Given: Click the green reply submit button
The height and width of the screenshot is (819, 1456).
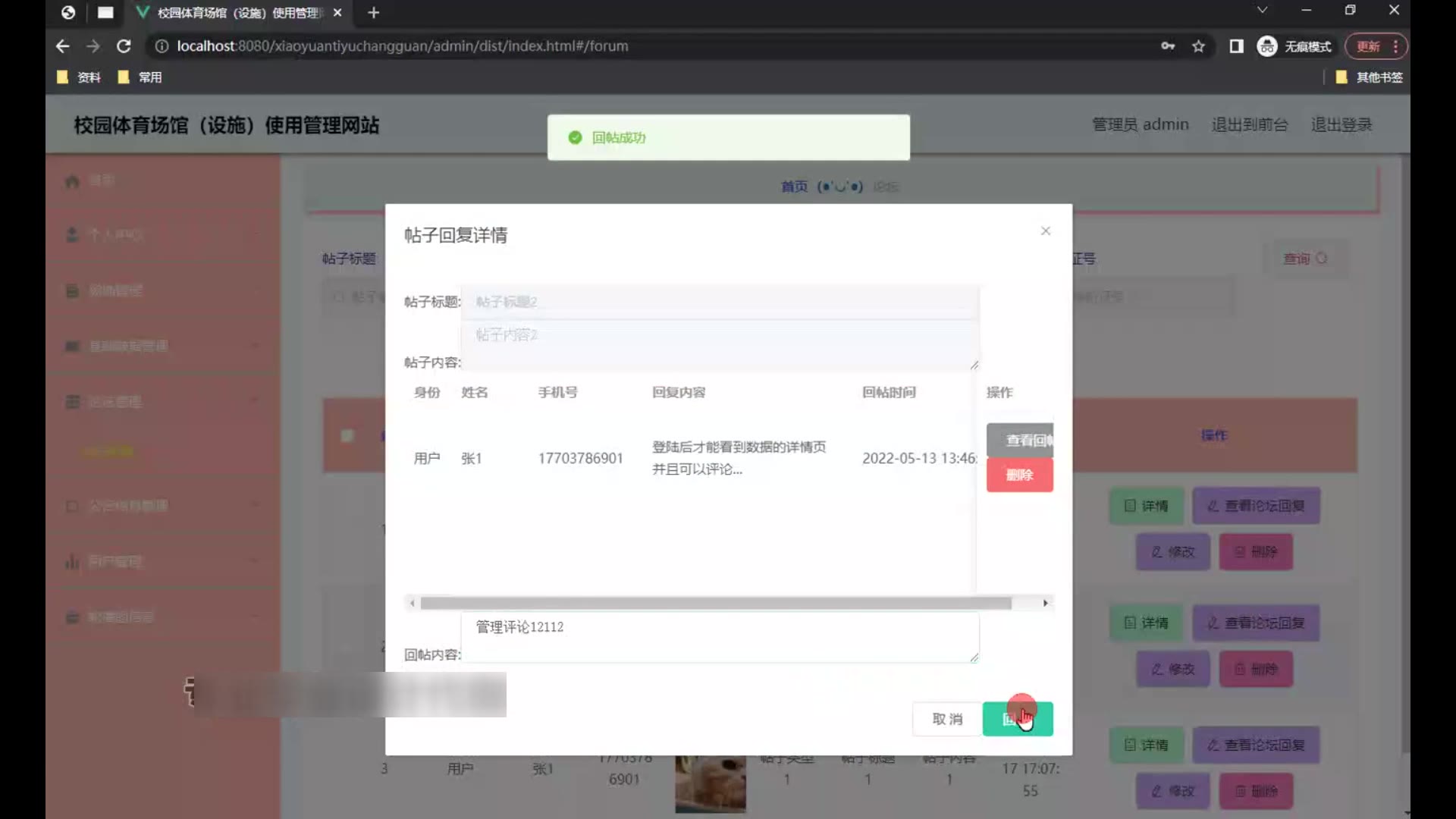Looking at the screenshot, I should pos(1017,718).
